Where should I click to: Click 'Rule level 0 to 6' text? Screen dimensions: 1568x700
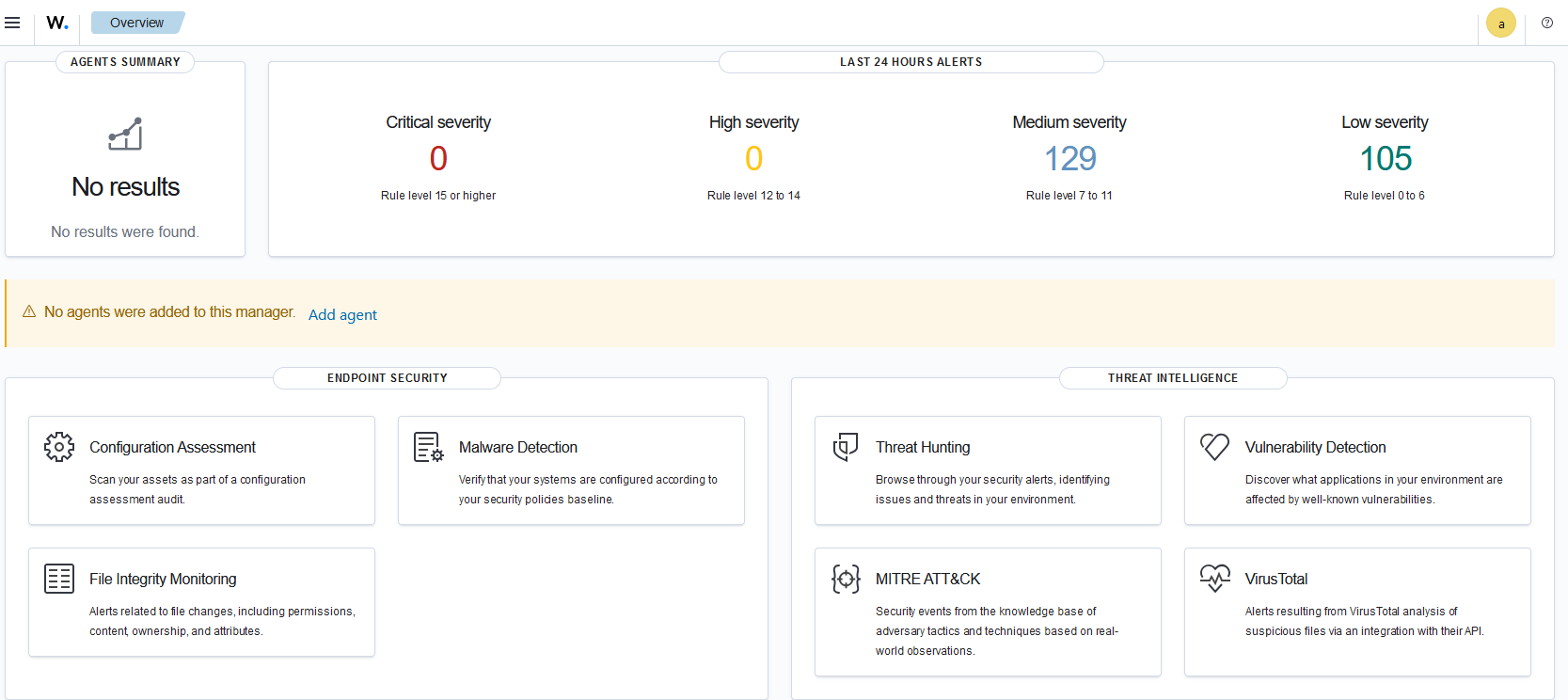tap(1385, 196)
